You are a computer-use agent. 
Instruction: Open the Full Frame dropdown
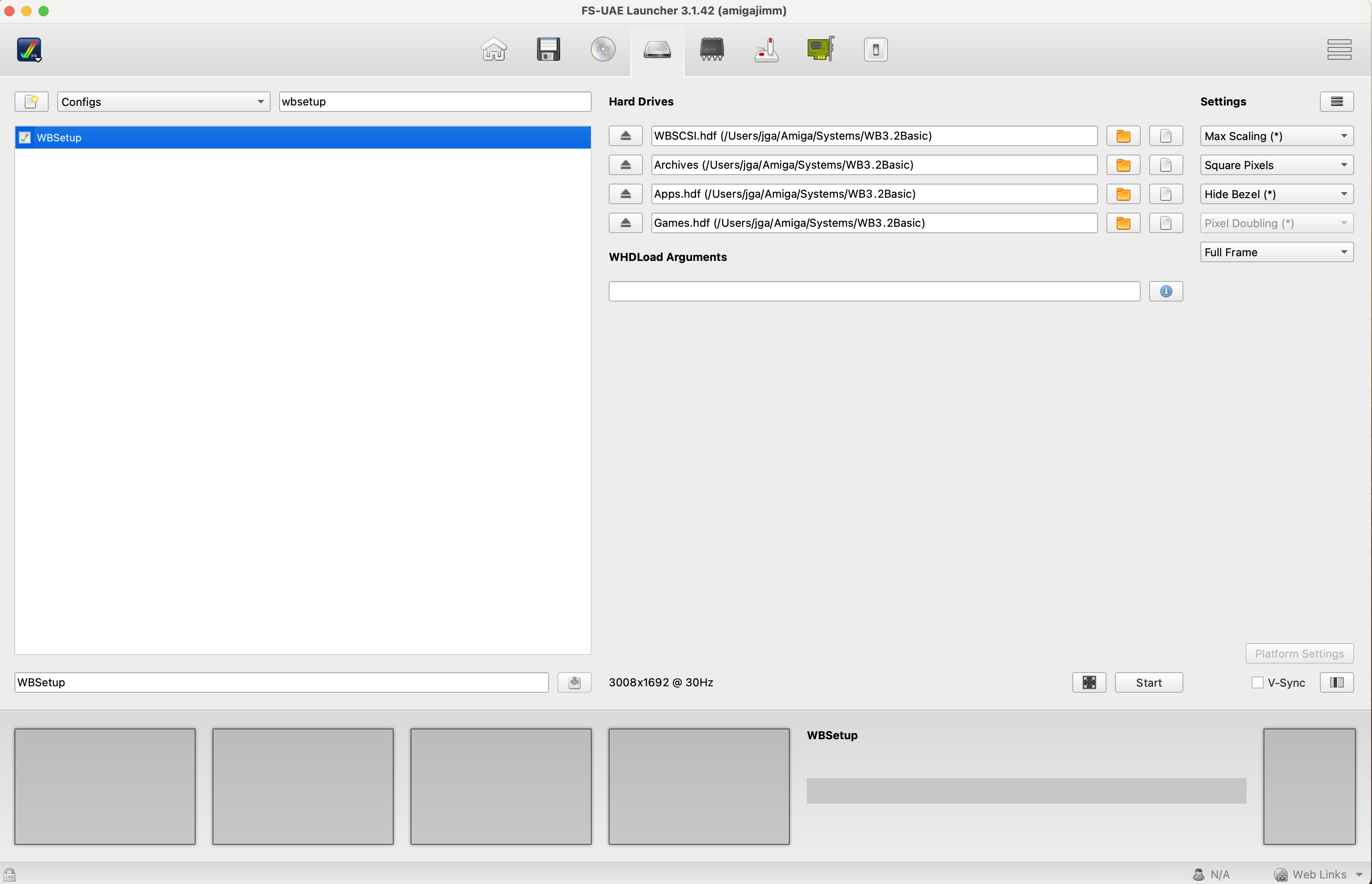click(x=1276, y=252)
